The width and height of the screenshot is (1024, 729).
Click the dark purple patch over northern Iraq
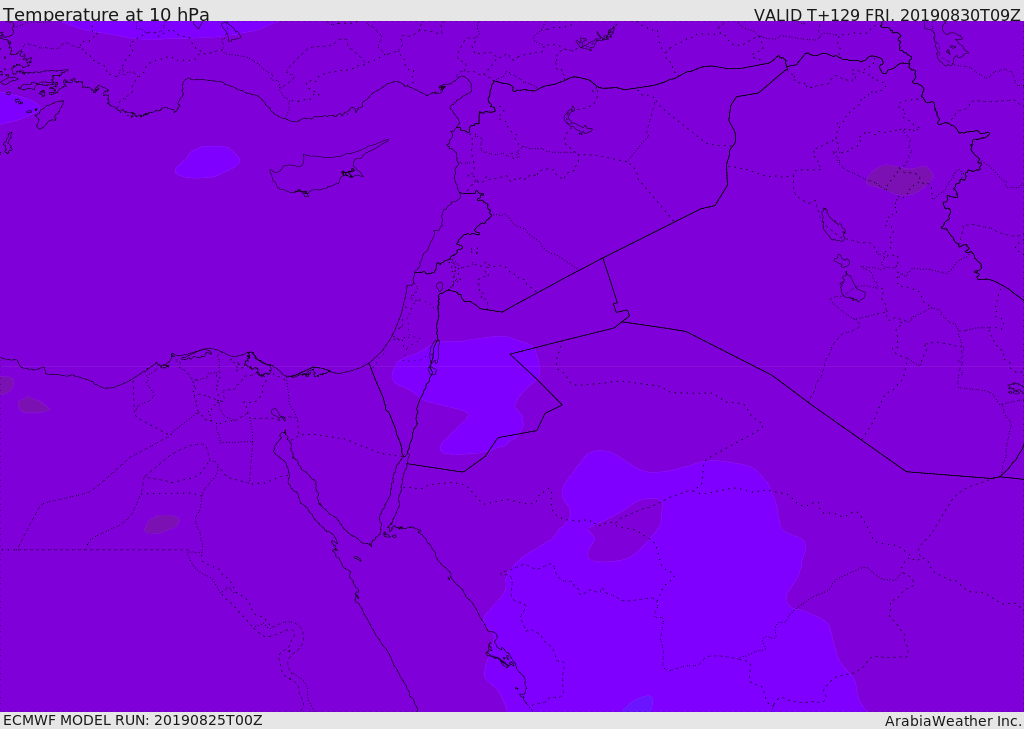899,179
